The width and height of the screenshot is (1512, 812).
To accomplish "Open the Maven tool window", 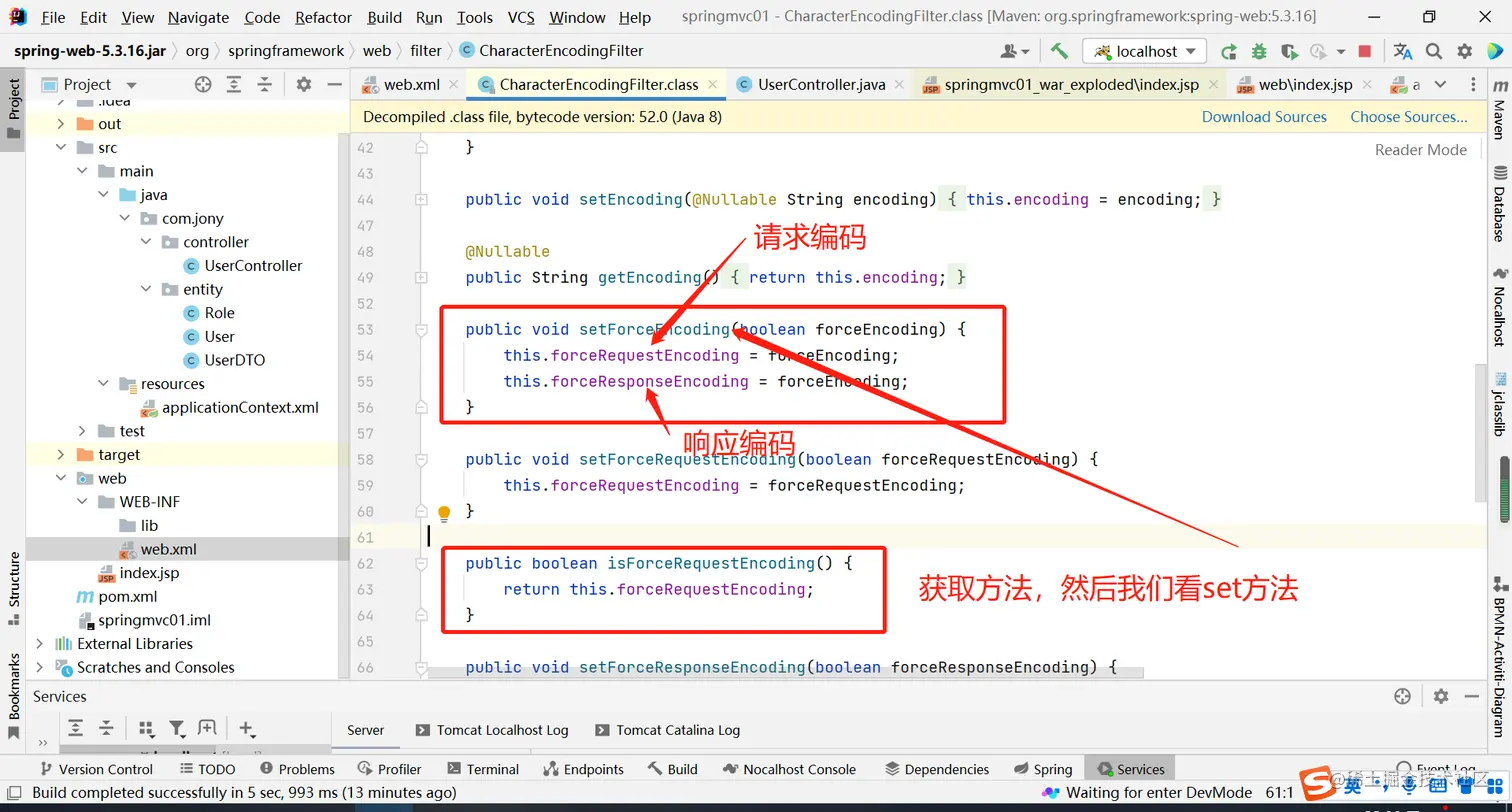I will (x=1499, y=109).
